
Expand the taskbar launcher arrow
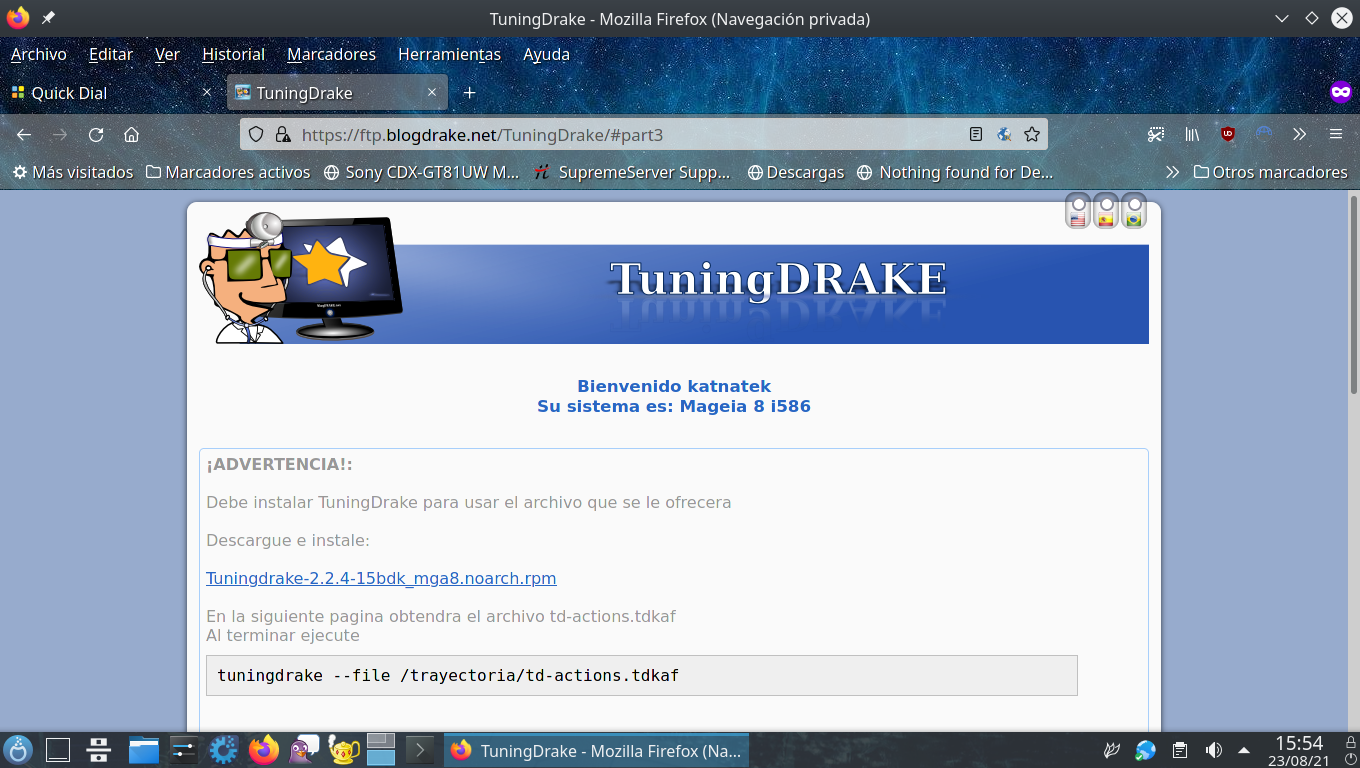coord(420,749)
